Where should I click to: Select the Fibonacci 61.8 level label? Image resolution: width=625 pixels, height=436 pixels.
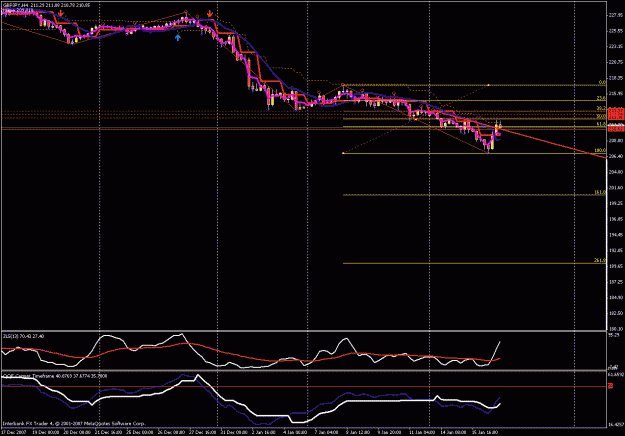(601, 124)
